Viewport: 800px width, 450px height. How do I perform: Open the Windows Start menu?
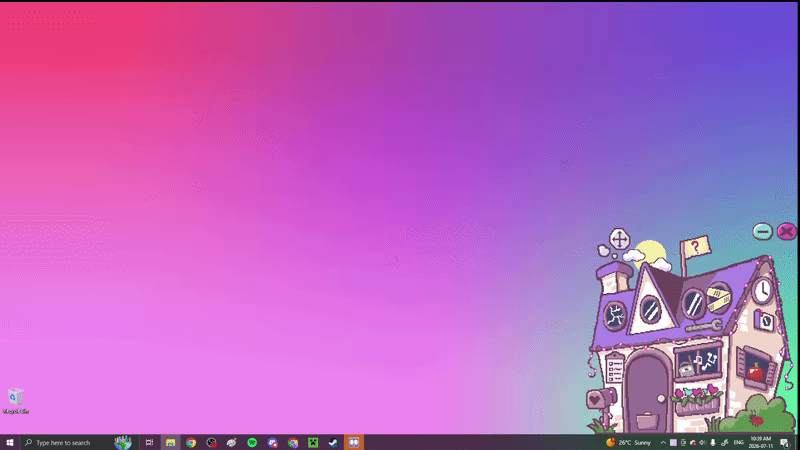10,442
